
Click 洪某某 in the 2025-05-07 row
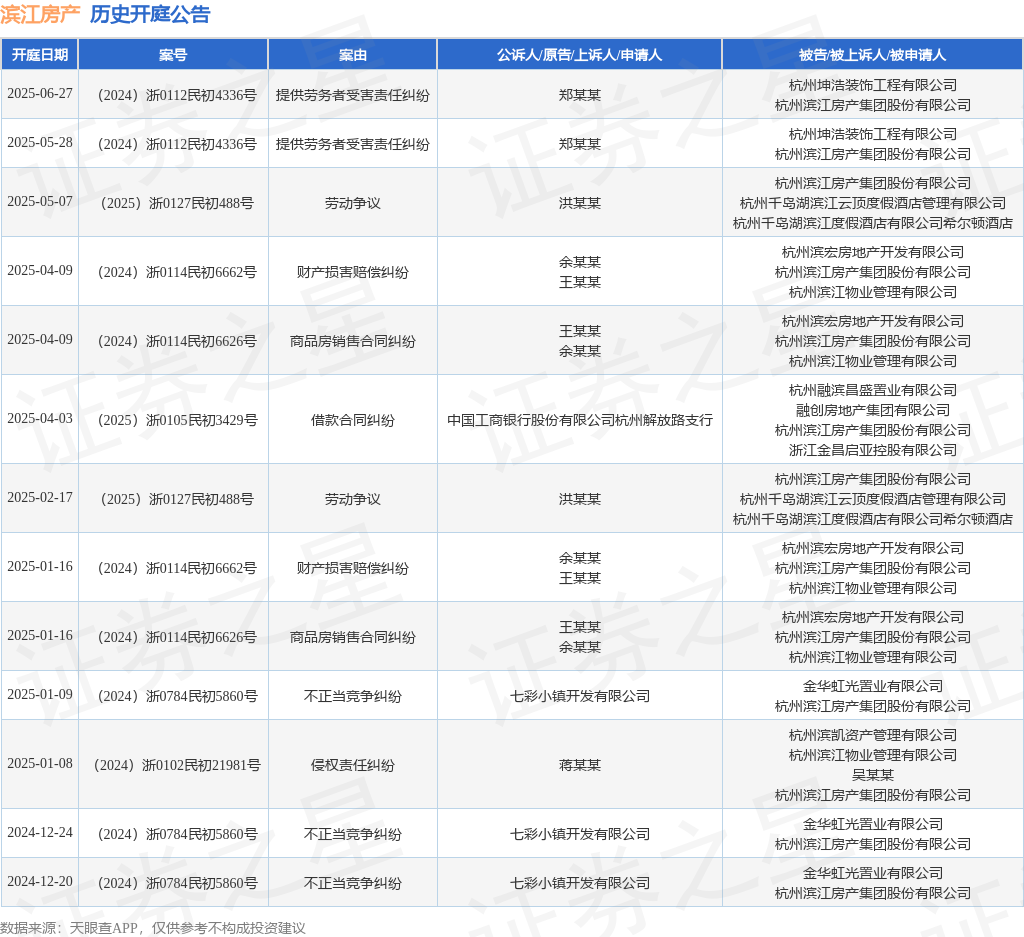(580, 204)
